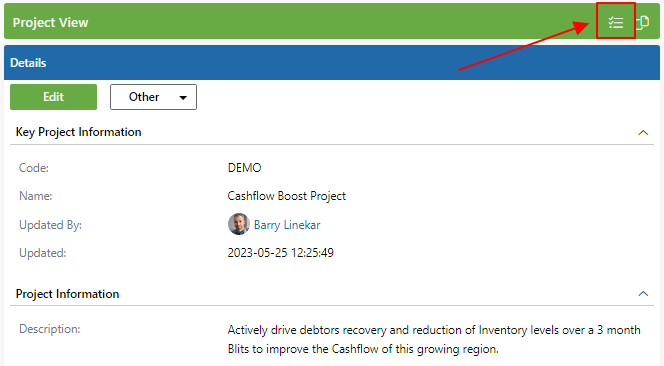Screen dimensions: 664x366
Task: Click the Project Information heading text
Action: point(67,294)
